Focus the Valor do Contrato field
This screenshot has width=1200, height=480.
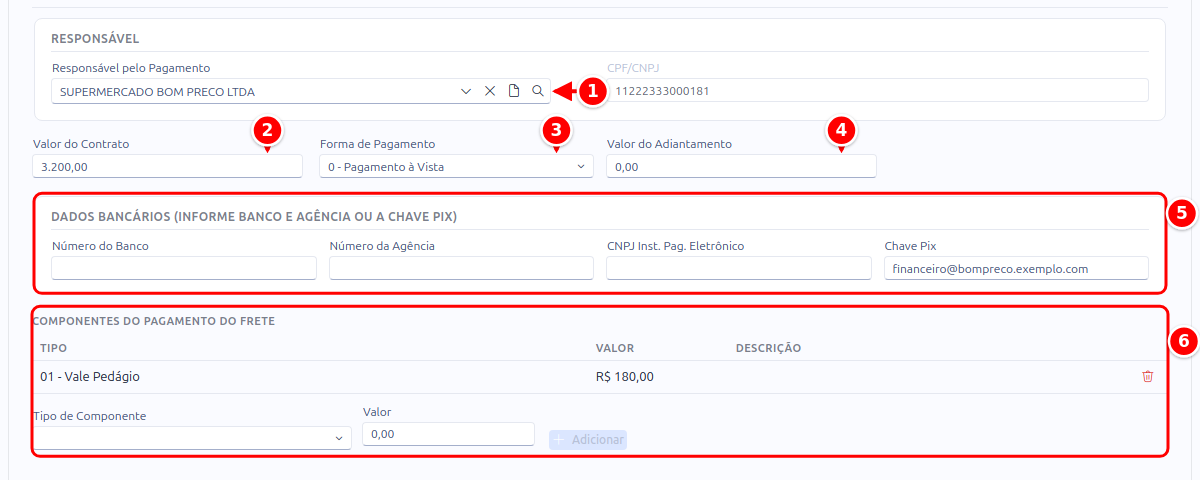click(167, 167)
